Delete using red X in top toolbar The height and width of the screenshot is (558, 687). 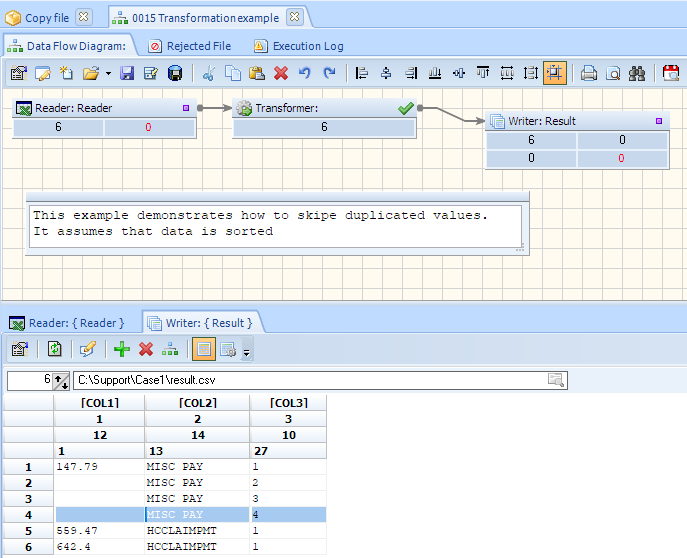(x=281, y=73)
